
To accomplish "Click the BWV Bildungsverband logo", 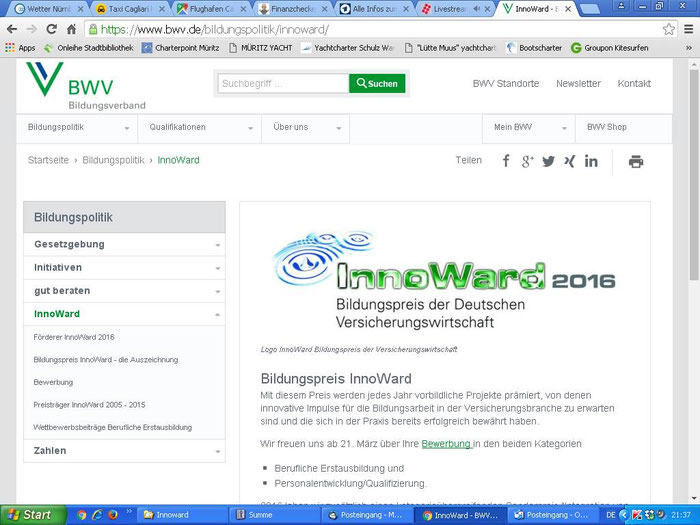I will [x=86, y=86].
